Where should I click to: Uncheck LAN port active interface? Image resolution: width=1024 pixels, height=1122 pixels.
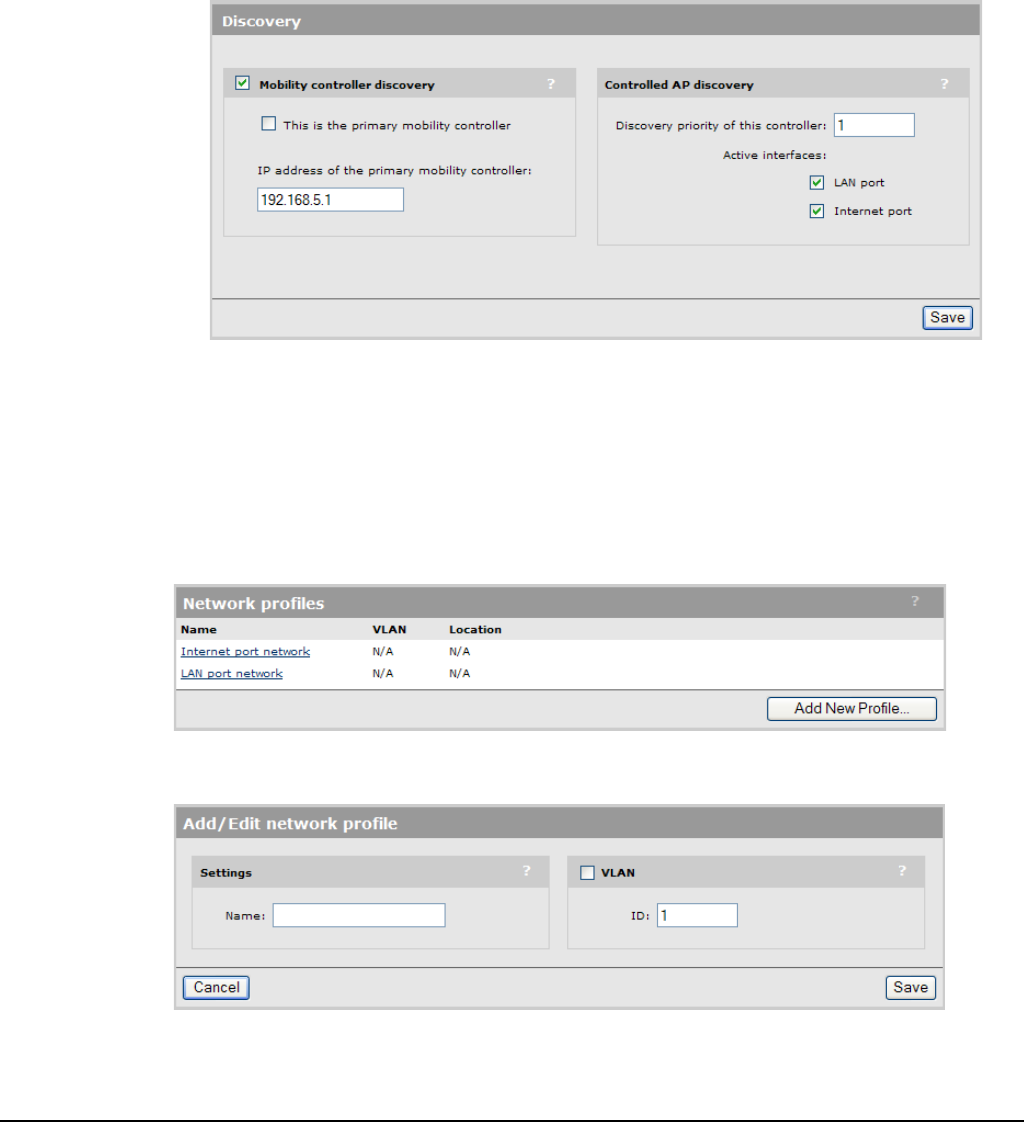(816, 182)
